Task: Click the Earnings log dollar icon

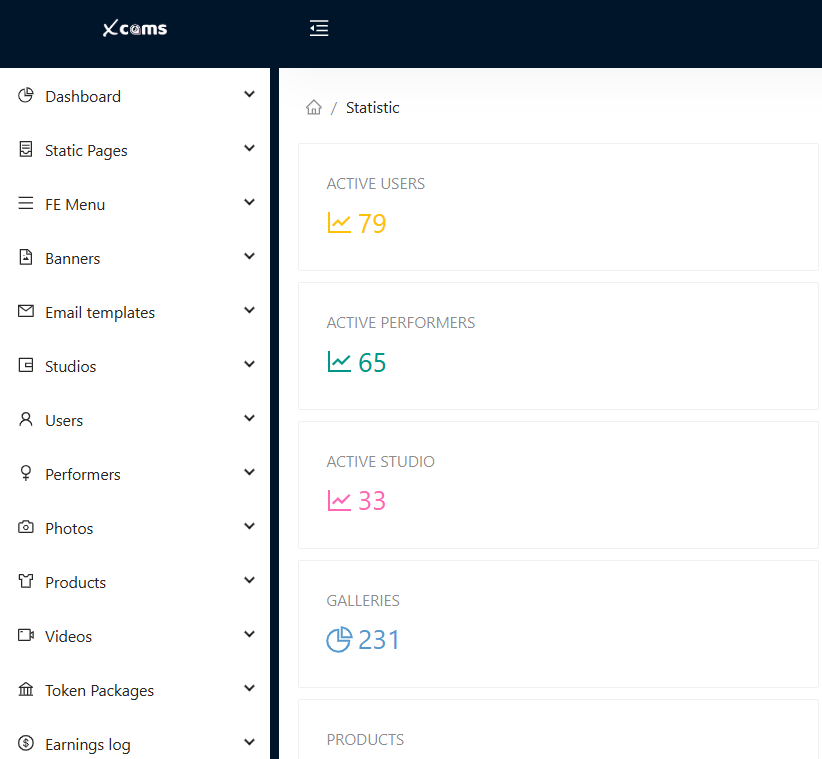Action: click(x=24, y=742)
